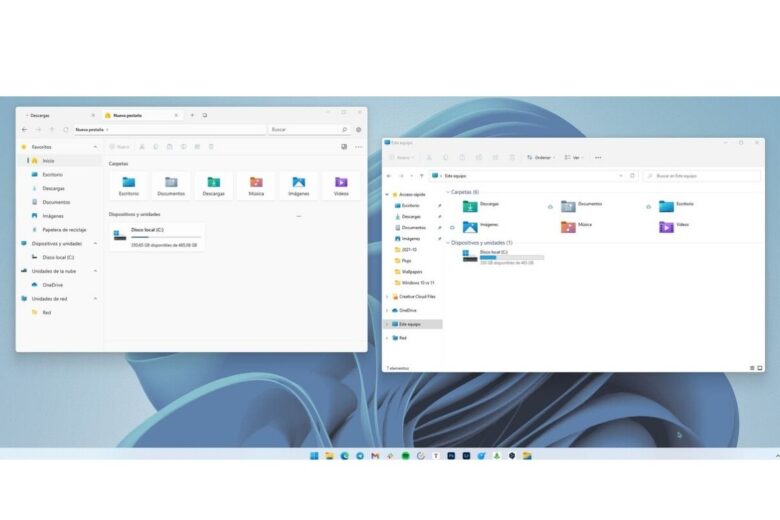Open Gmail from the taskbar

coord(375,455)
